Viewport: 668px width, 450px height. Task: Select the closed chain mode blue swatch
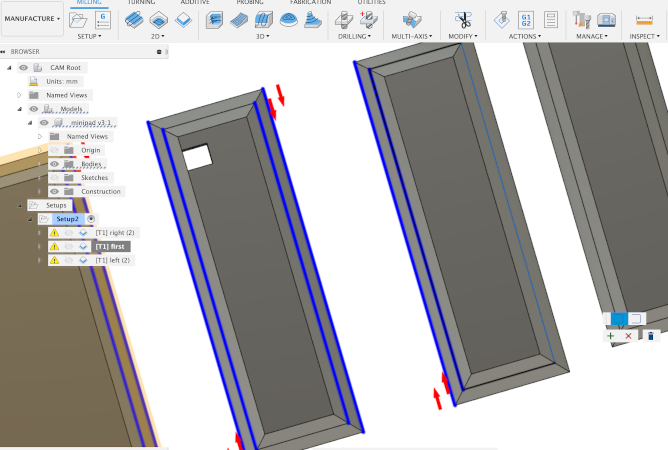click(618, 319)
